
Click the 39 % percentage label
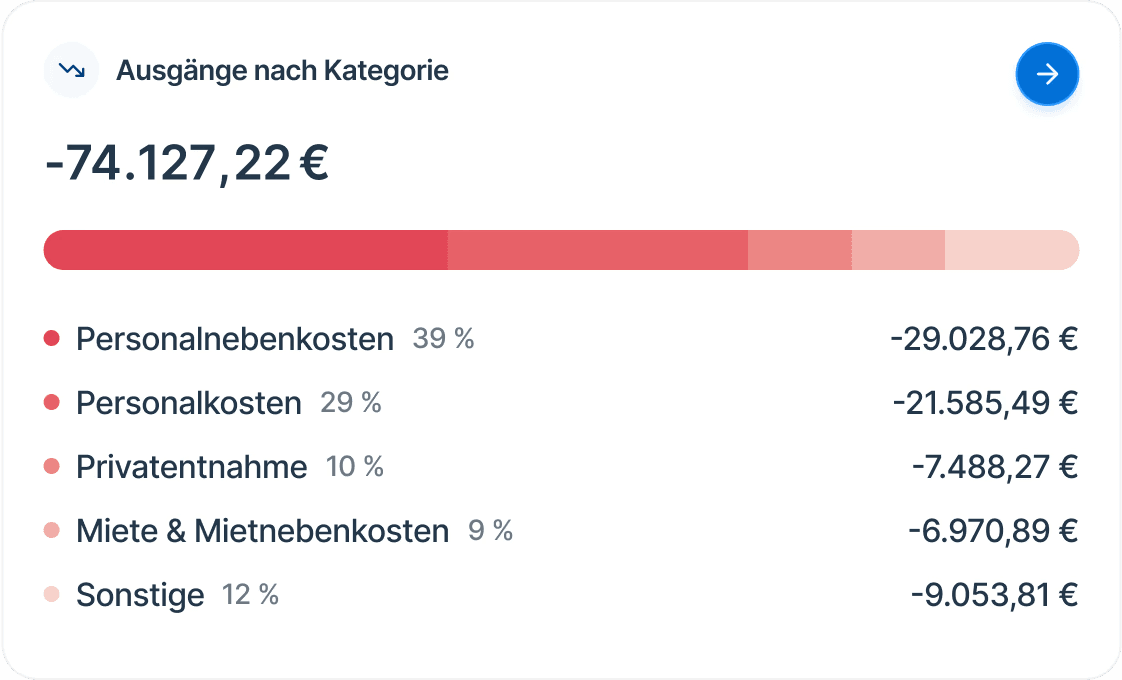444,339
